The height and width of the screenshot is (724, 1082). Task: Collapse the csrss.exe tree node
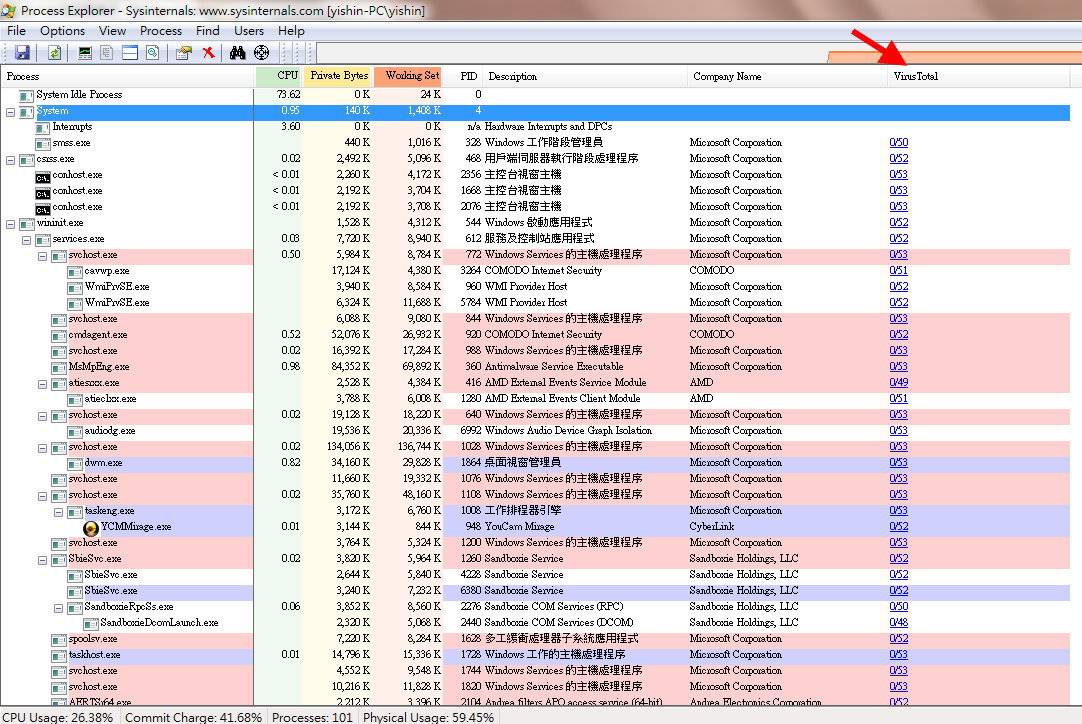tap(10, 160)
